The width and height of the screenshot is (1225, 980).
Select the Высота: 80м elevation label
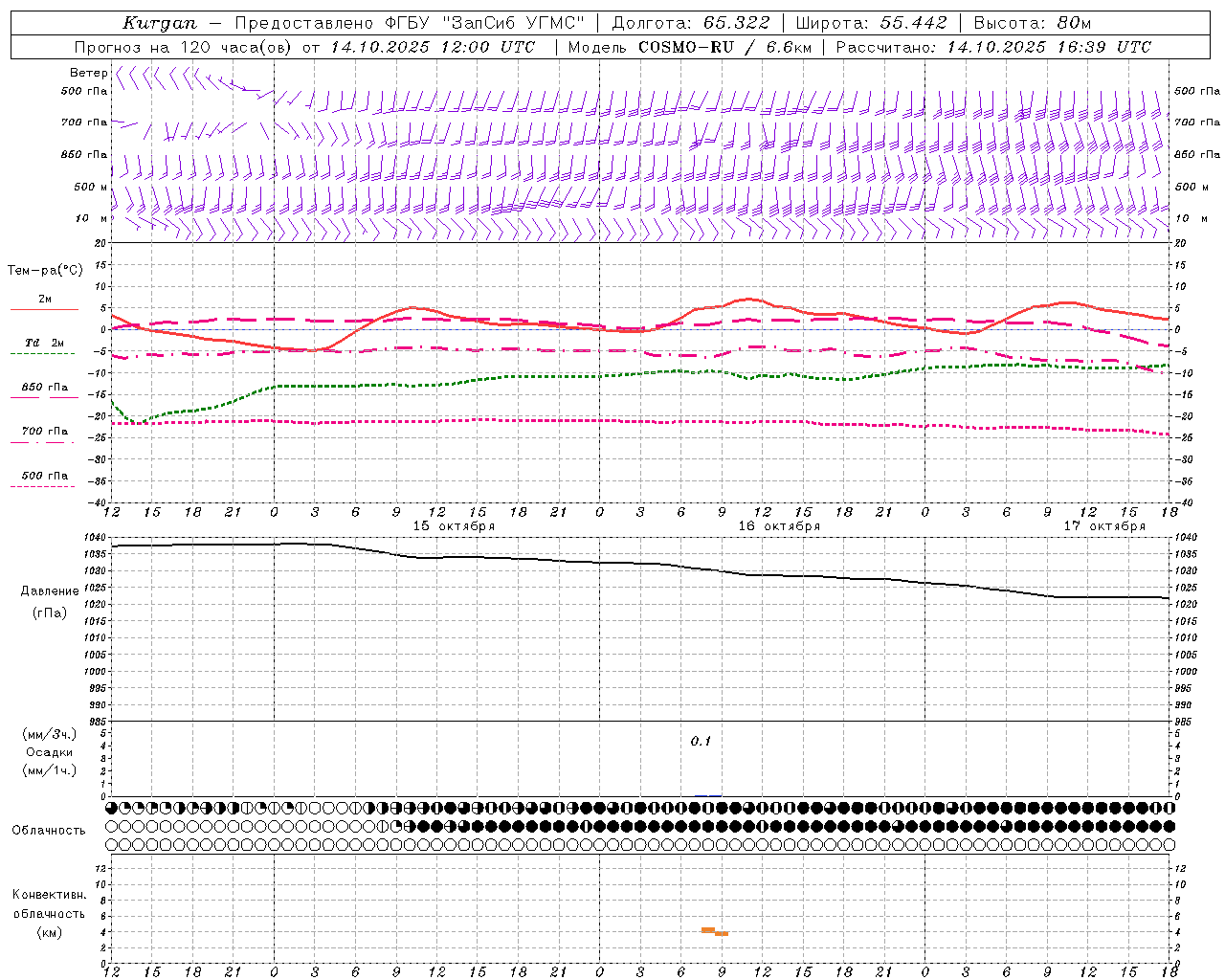(1032, 23)
